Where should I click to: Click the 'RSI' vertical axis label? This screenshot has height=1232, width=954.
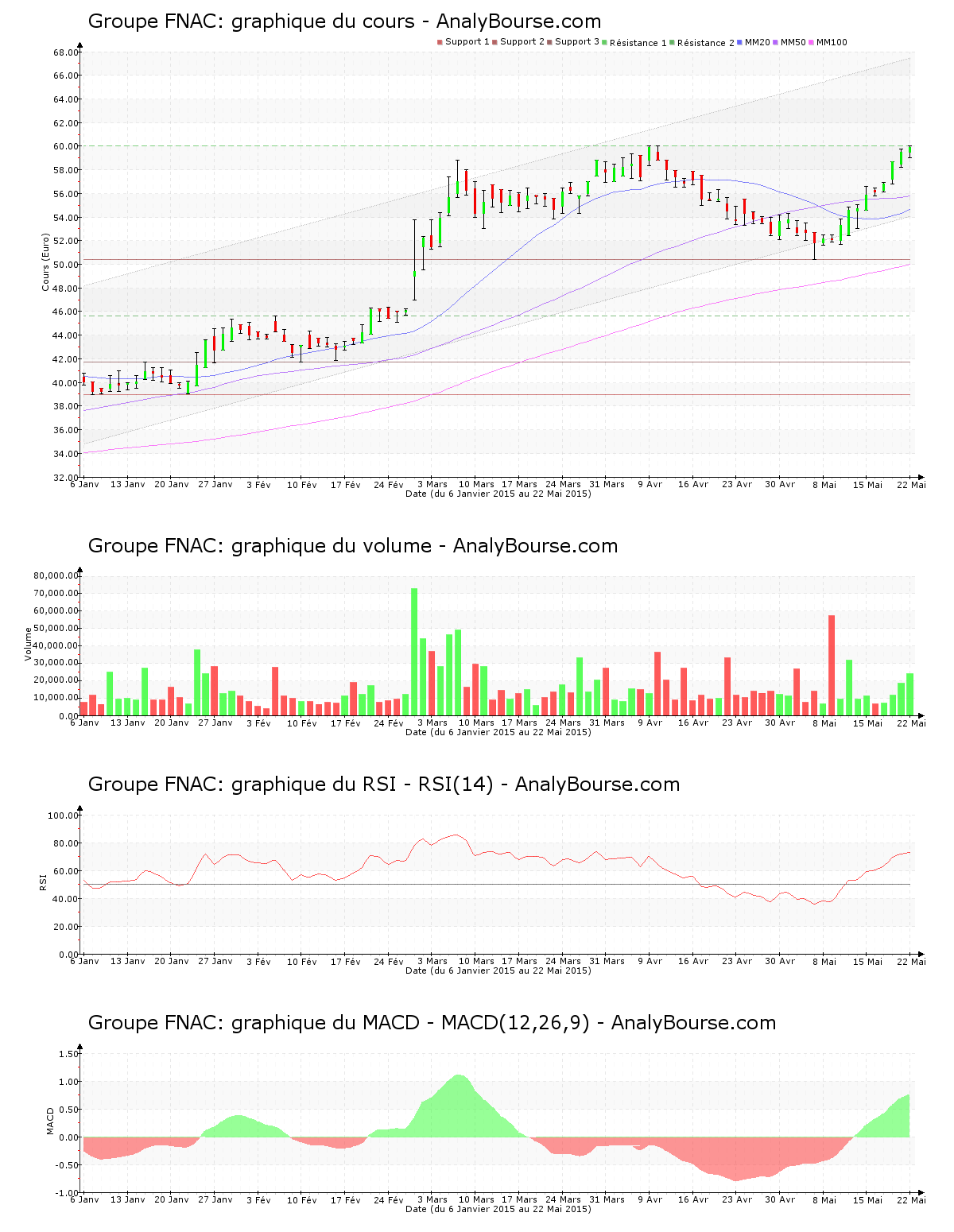click(x=42, y=881)
